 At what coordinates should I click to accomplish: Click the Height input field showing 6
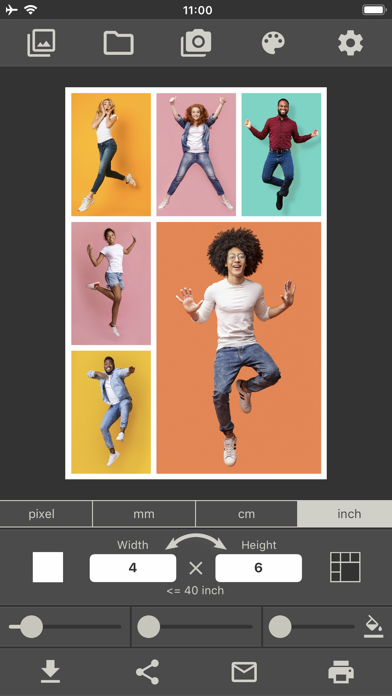(x=258, y=568)
